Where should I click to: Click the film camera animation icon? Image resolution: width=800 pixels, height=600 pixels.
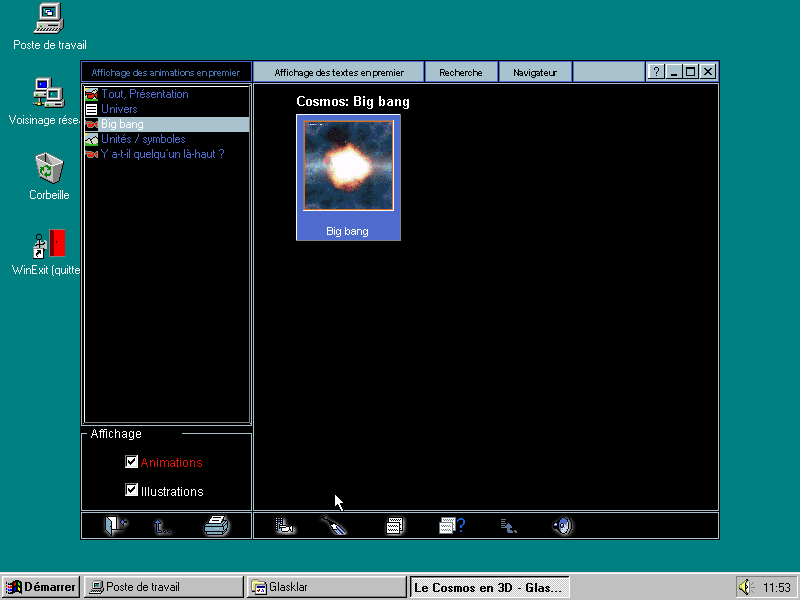pos(285,526)
